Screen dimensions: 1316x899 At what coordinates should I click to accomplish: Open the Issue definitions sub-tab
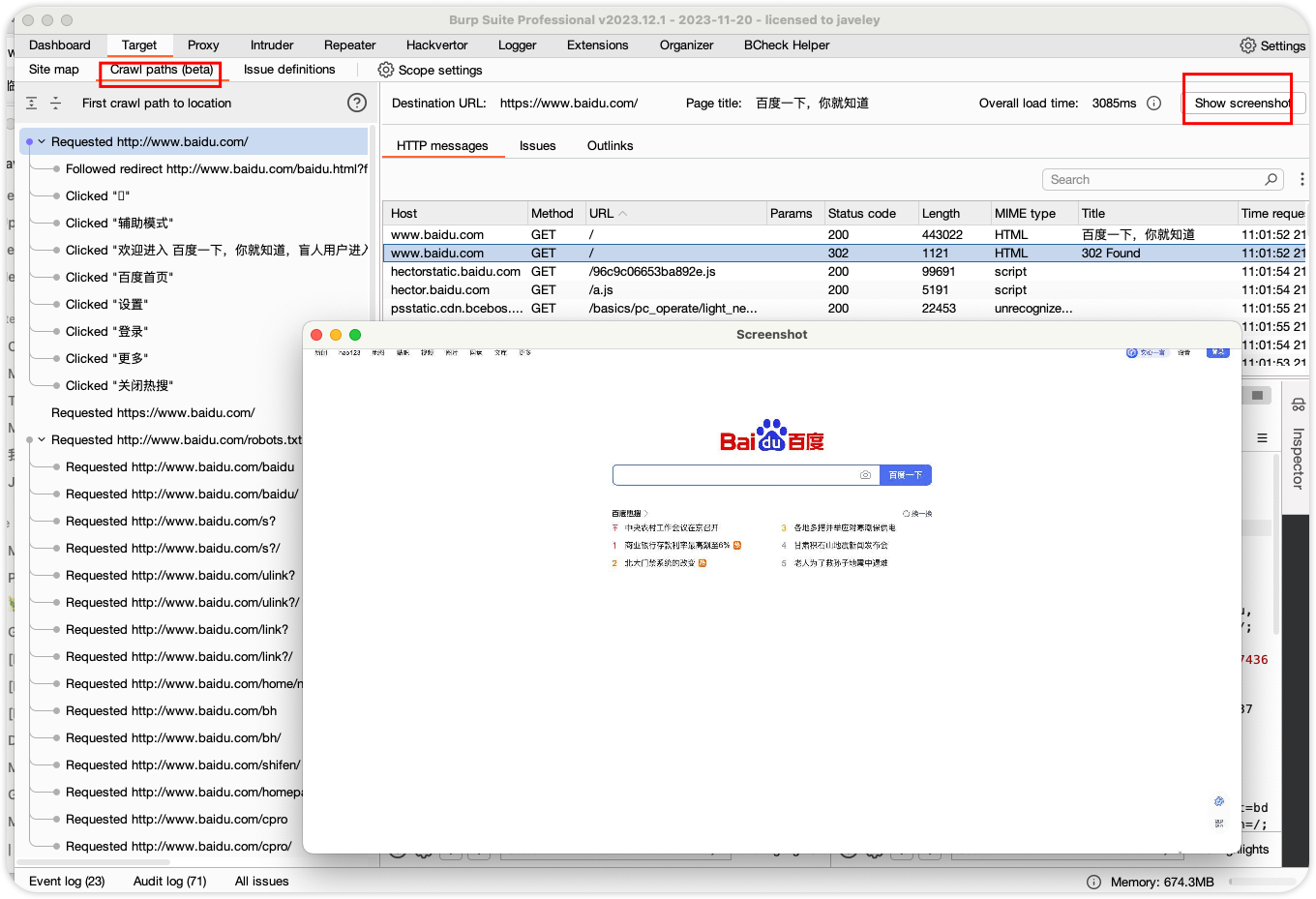pos(289,70)
